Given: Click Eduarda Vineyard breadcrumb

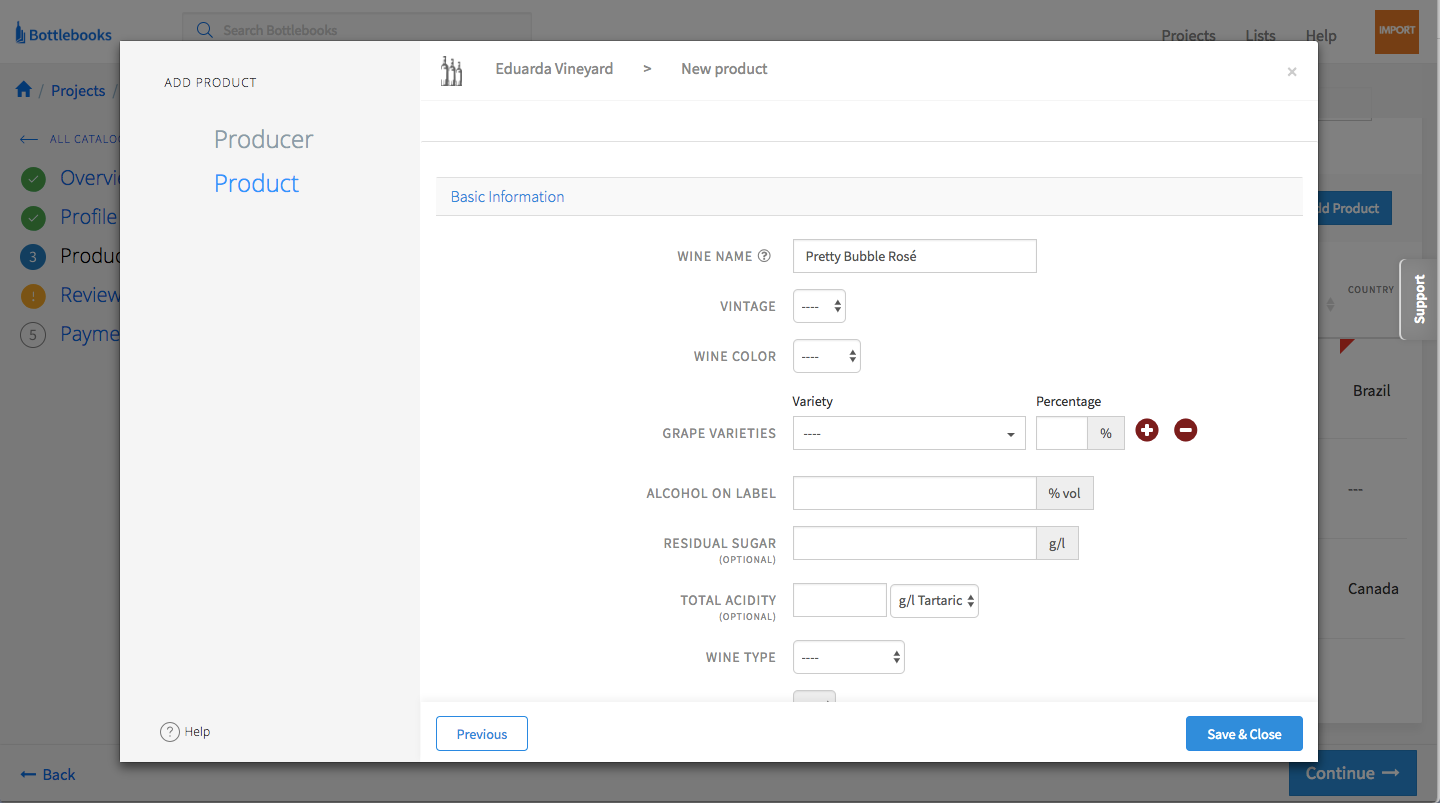Looking at the screenshot, I should [554, 69].
